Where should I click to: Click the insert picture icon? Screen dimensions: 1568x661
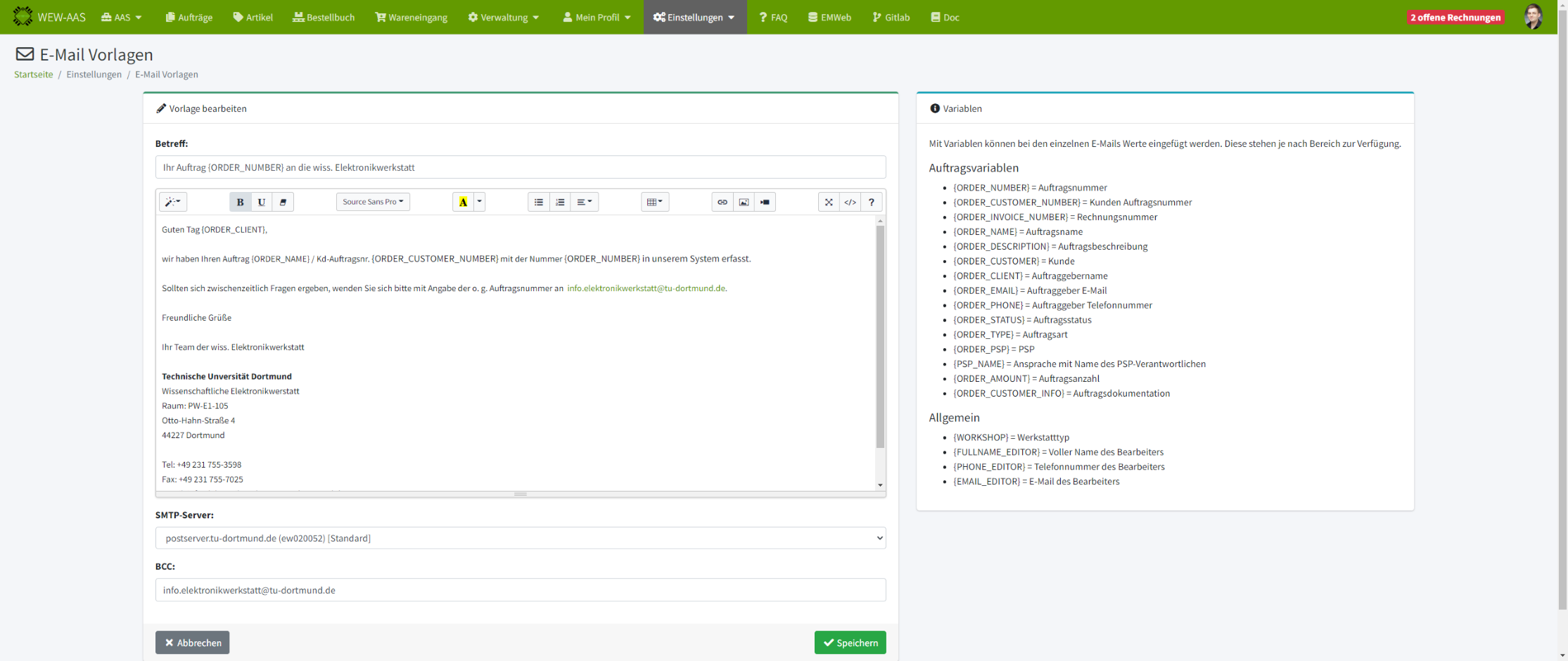(744, 202)
